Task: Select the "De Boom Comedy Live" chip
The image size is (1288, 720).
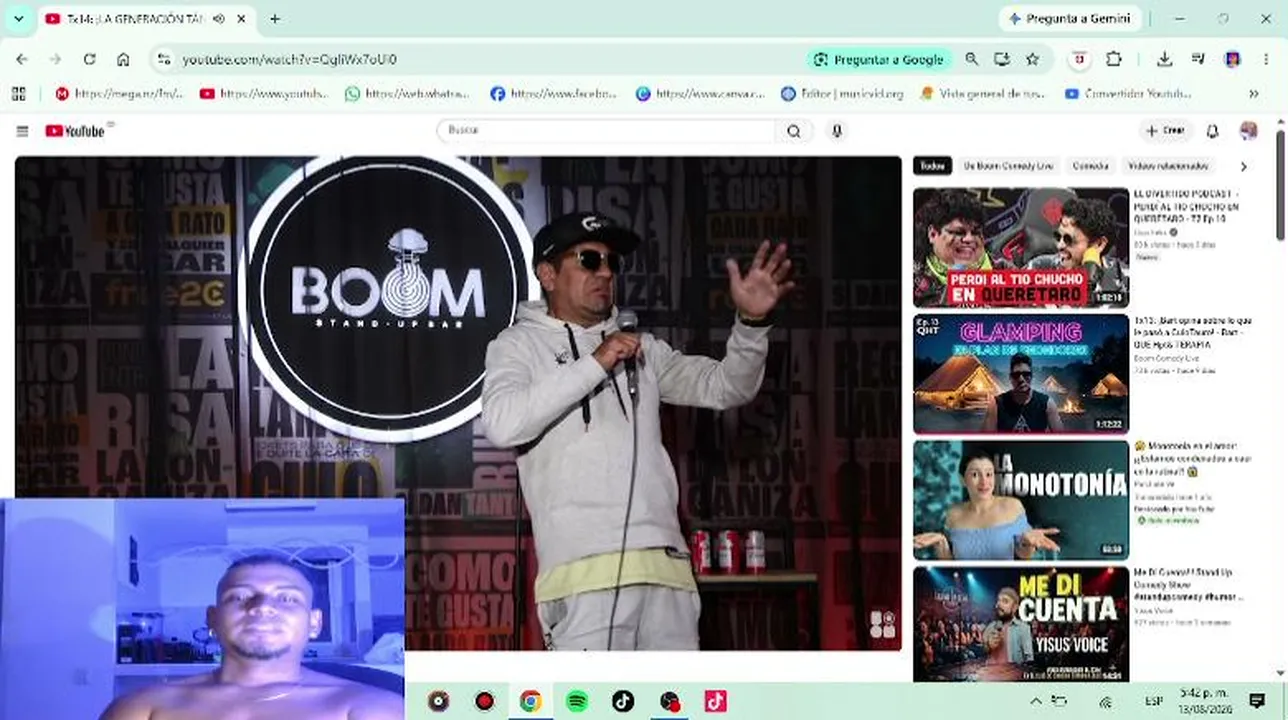Action: pyautogui.click(x=1007, y=166)
